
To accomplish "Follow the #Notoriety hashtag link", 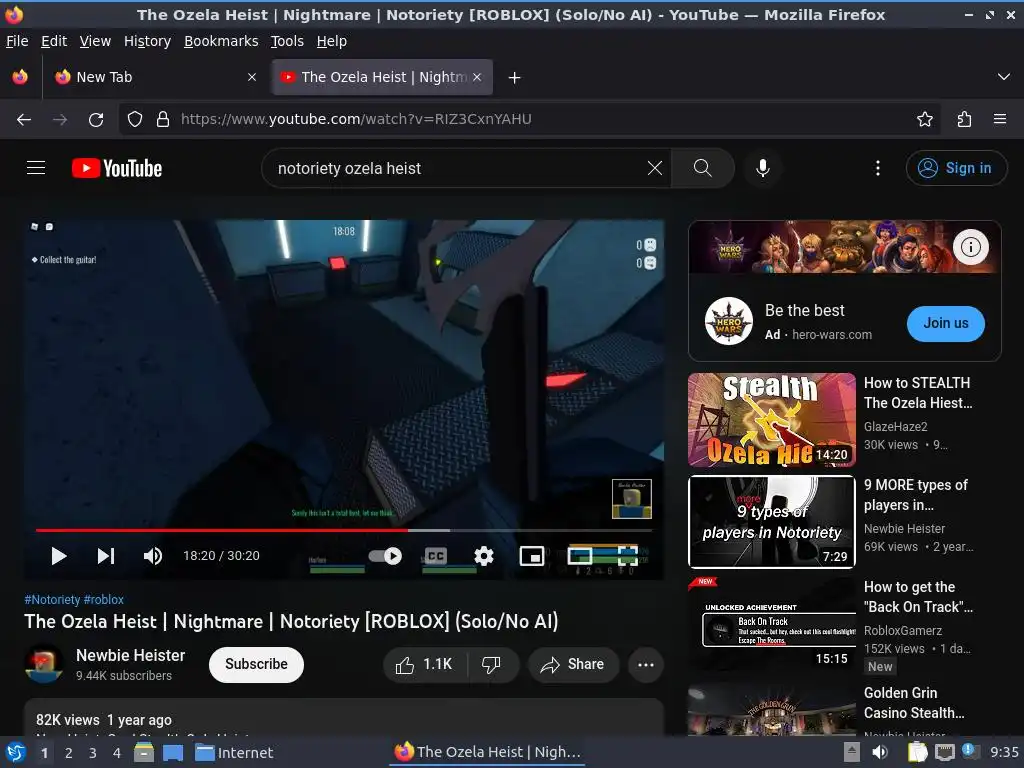I will pos(52,600).
